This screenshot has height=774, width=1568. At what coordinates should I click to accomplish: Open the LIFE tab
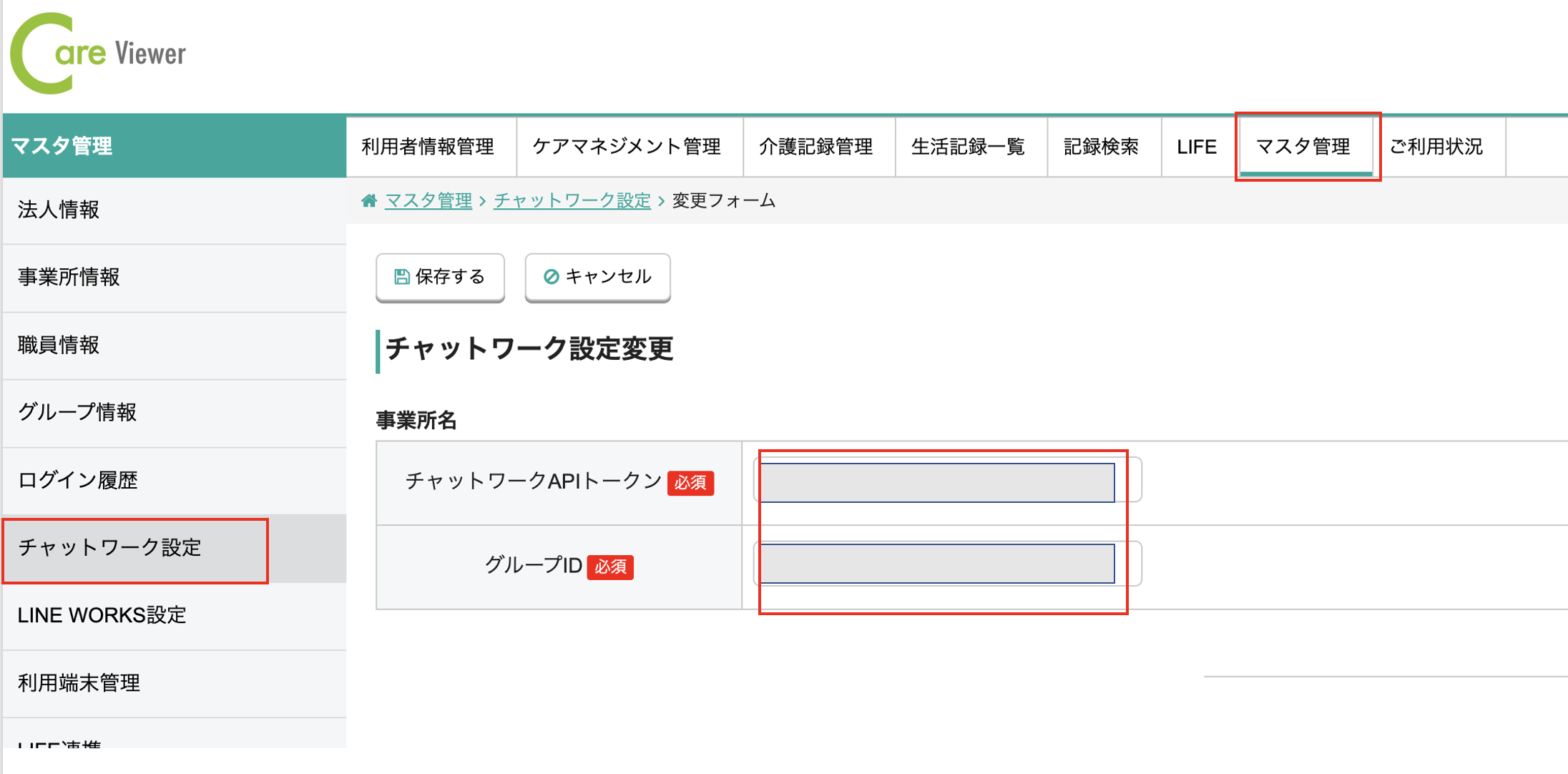1196,147
